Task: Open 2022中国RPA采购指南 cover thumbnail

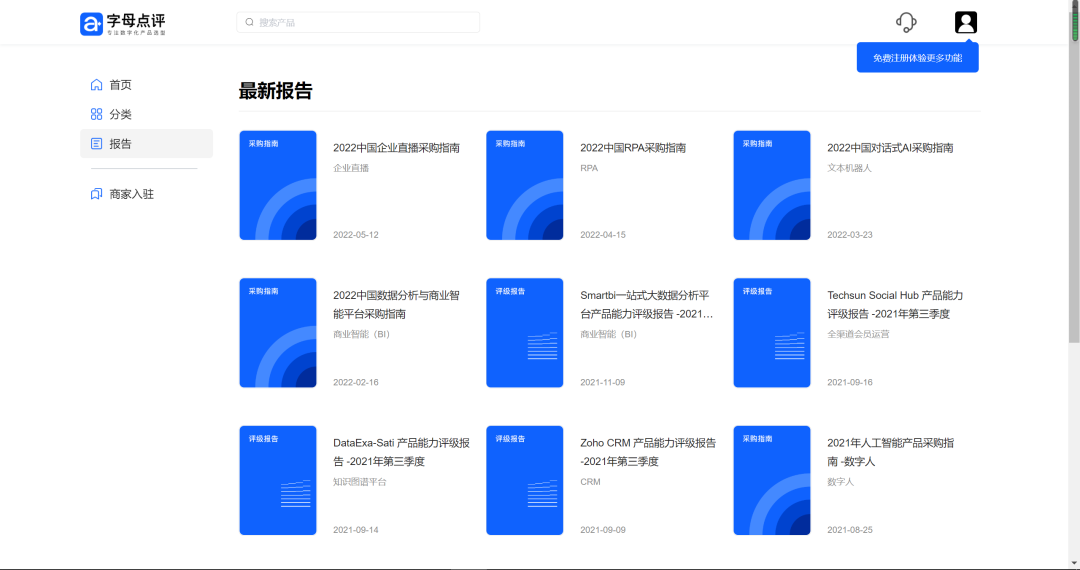Action: tap(525, 185)
